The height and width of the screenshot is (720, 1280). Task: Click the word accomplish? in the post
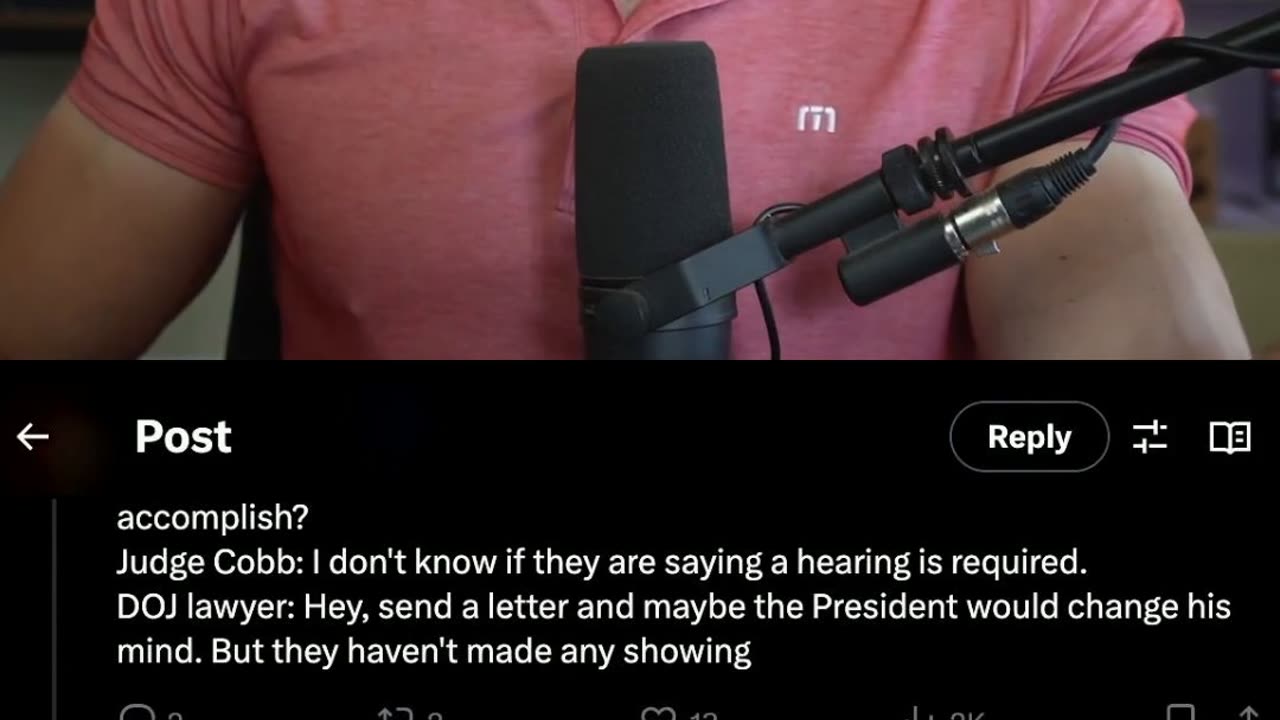213,519
